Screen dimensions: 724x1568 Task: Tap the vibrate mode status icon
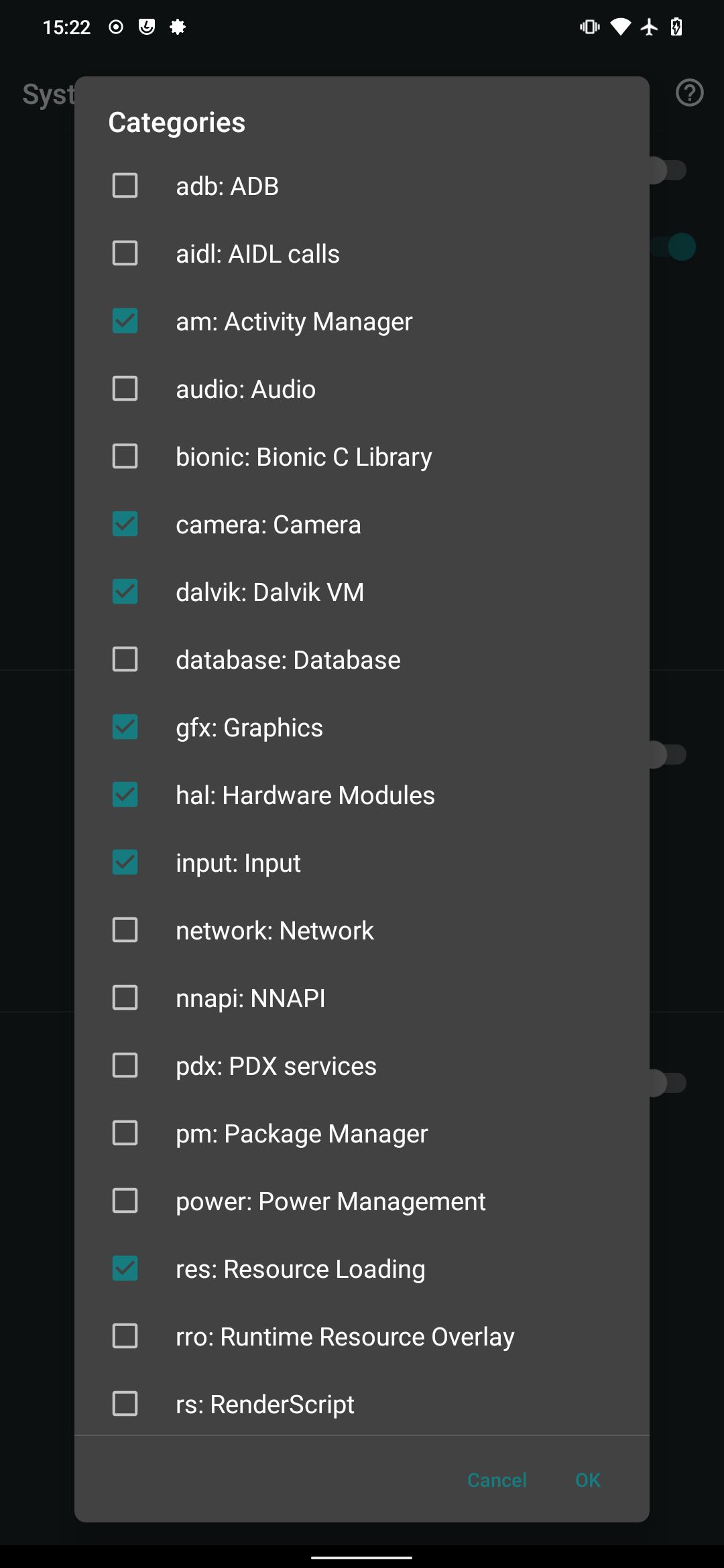(x=588, y=27)
